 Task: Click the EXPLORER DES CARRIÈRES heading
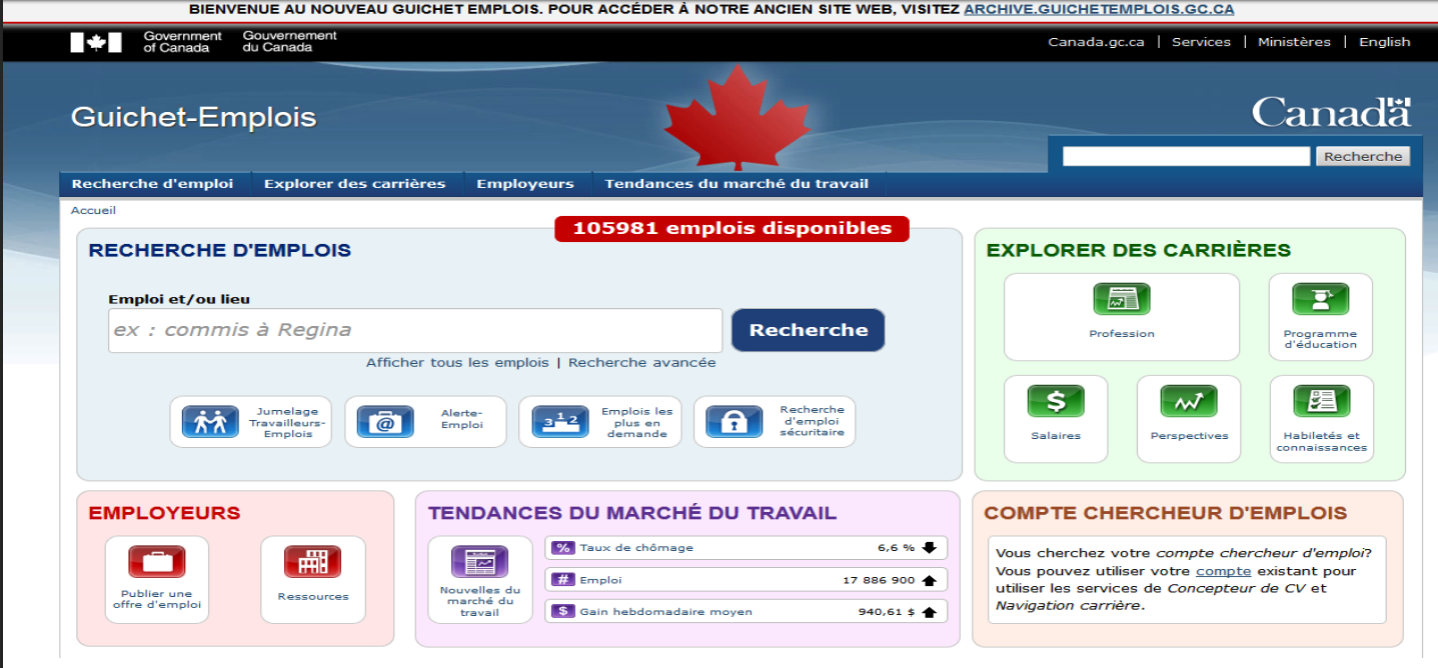pos(1139,250)
